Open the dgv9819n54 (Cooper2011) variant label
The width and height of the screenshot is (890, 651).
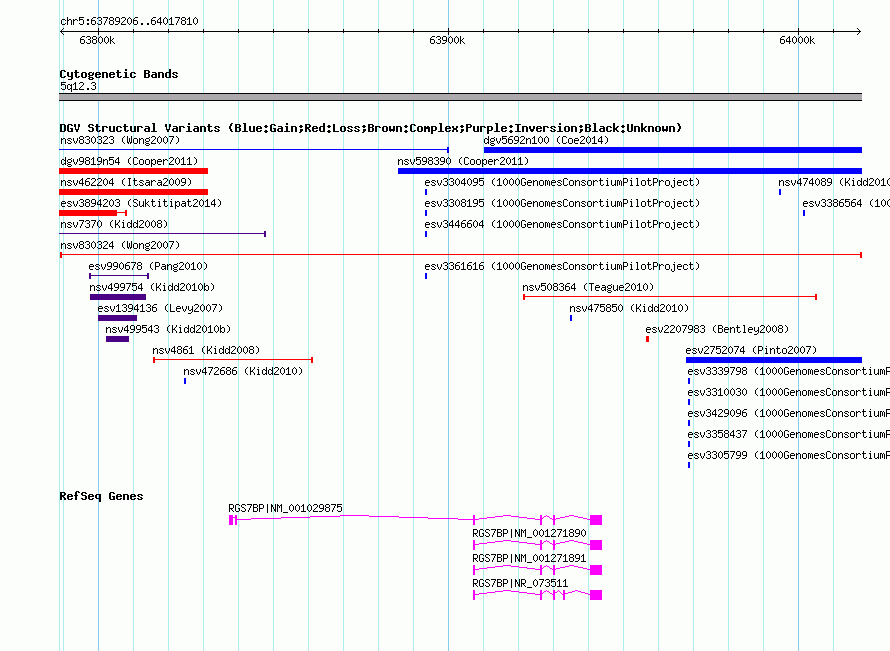pyautogui.click(x=129, y=161)
